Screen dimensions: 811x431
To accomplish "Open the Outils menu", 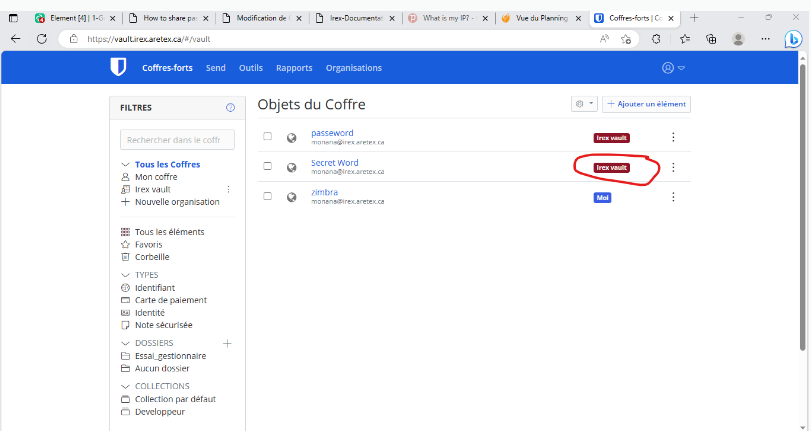I will pyautogui.click(x=251, y=68).
